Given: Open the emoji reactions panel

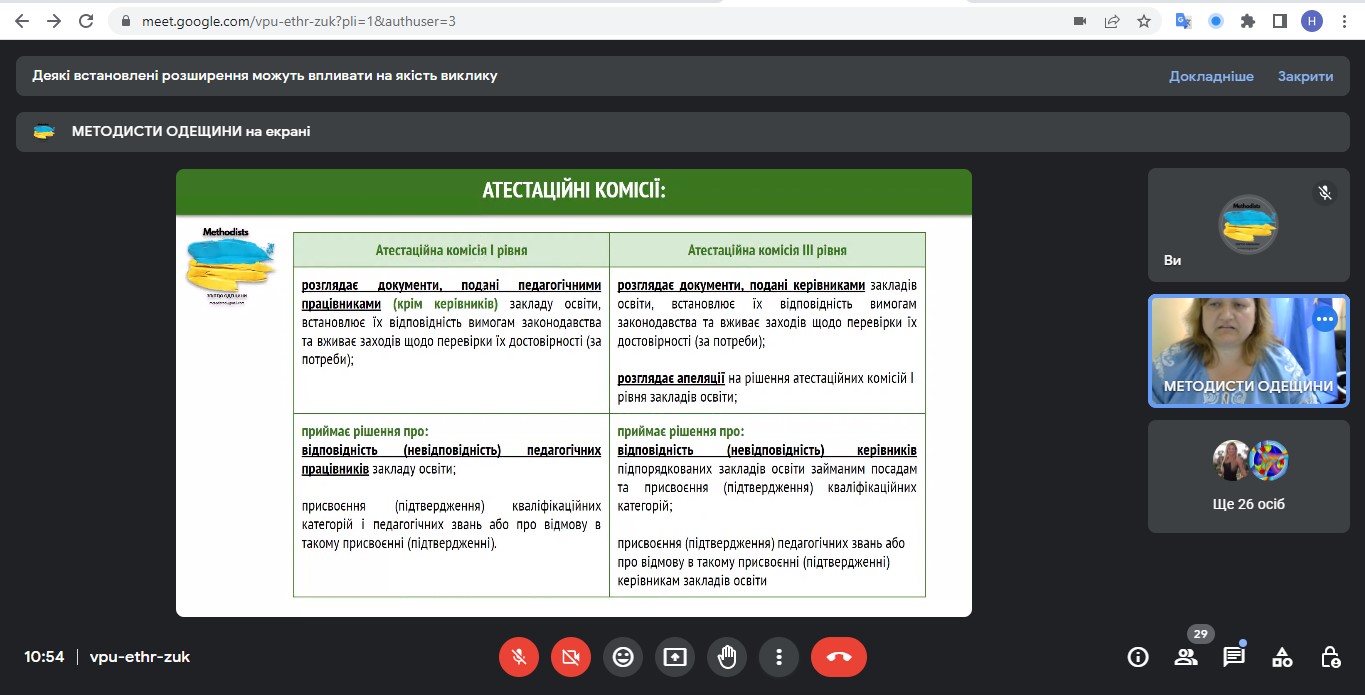Looking at the screenshot, I should [623, 657].
